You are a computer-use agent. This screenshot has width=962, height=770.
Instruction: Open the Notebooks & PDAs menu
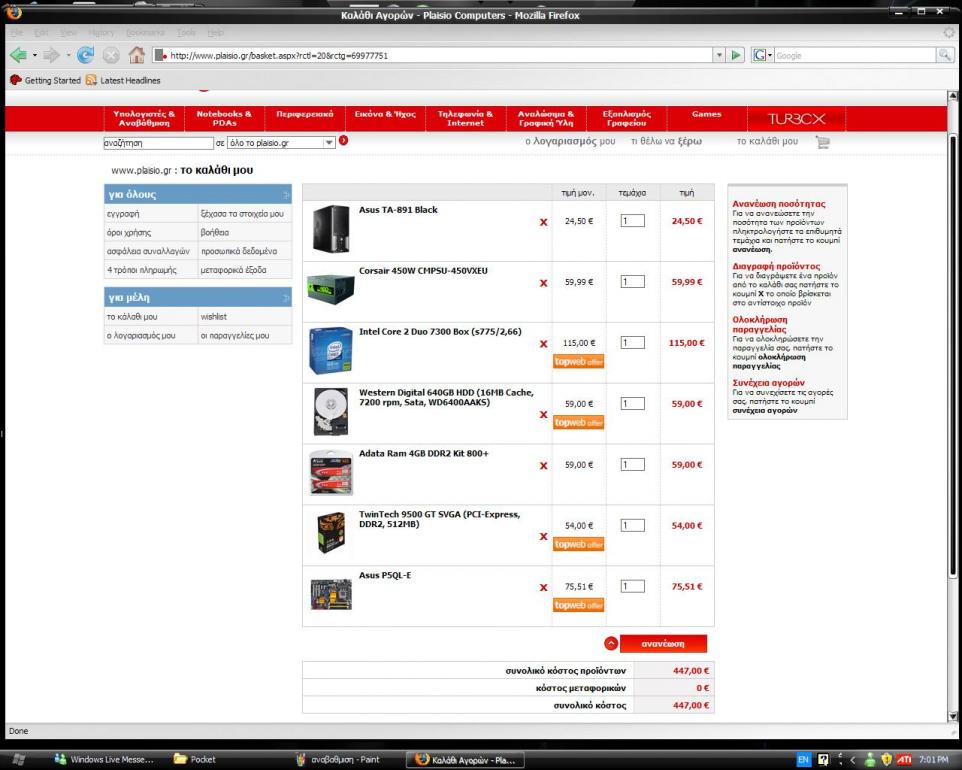(224, 118)
